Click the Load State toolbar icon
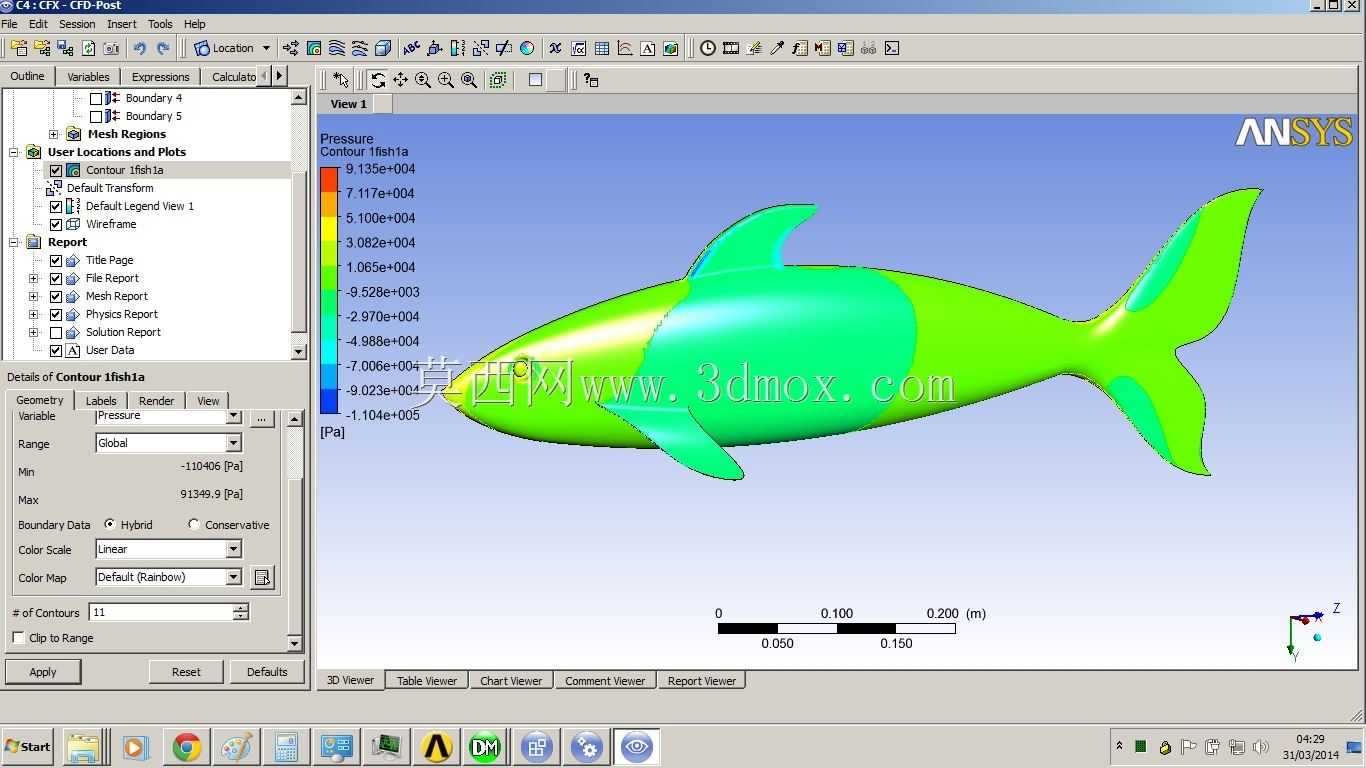Viewport: 1366px width, 768px height. pos(42,48)
